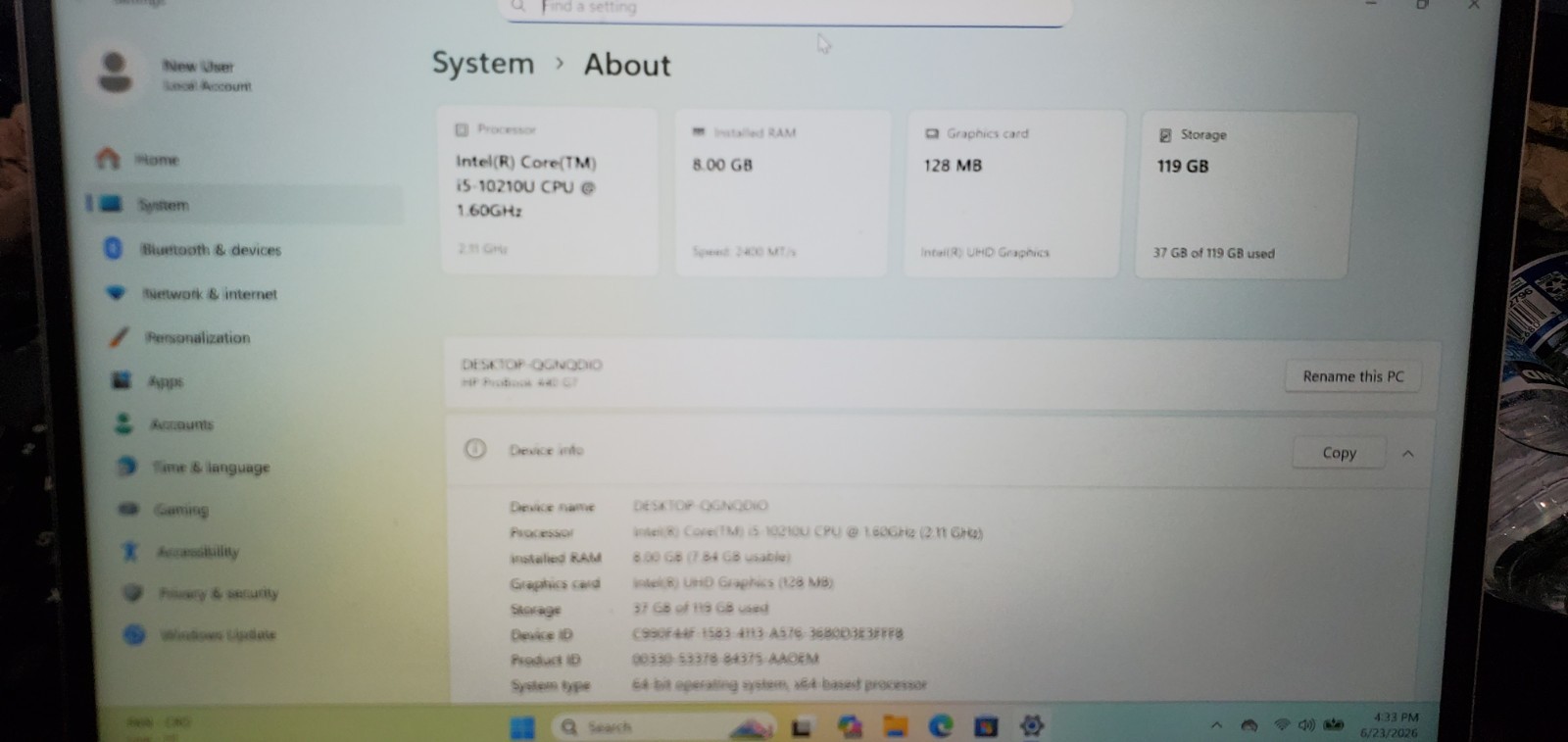Open Task View from taskbar
This screenshot has width=1568, height=742.
[802, 727]
